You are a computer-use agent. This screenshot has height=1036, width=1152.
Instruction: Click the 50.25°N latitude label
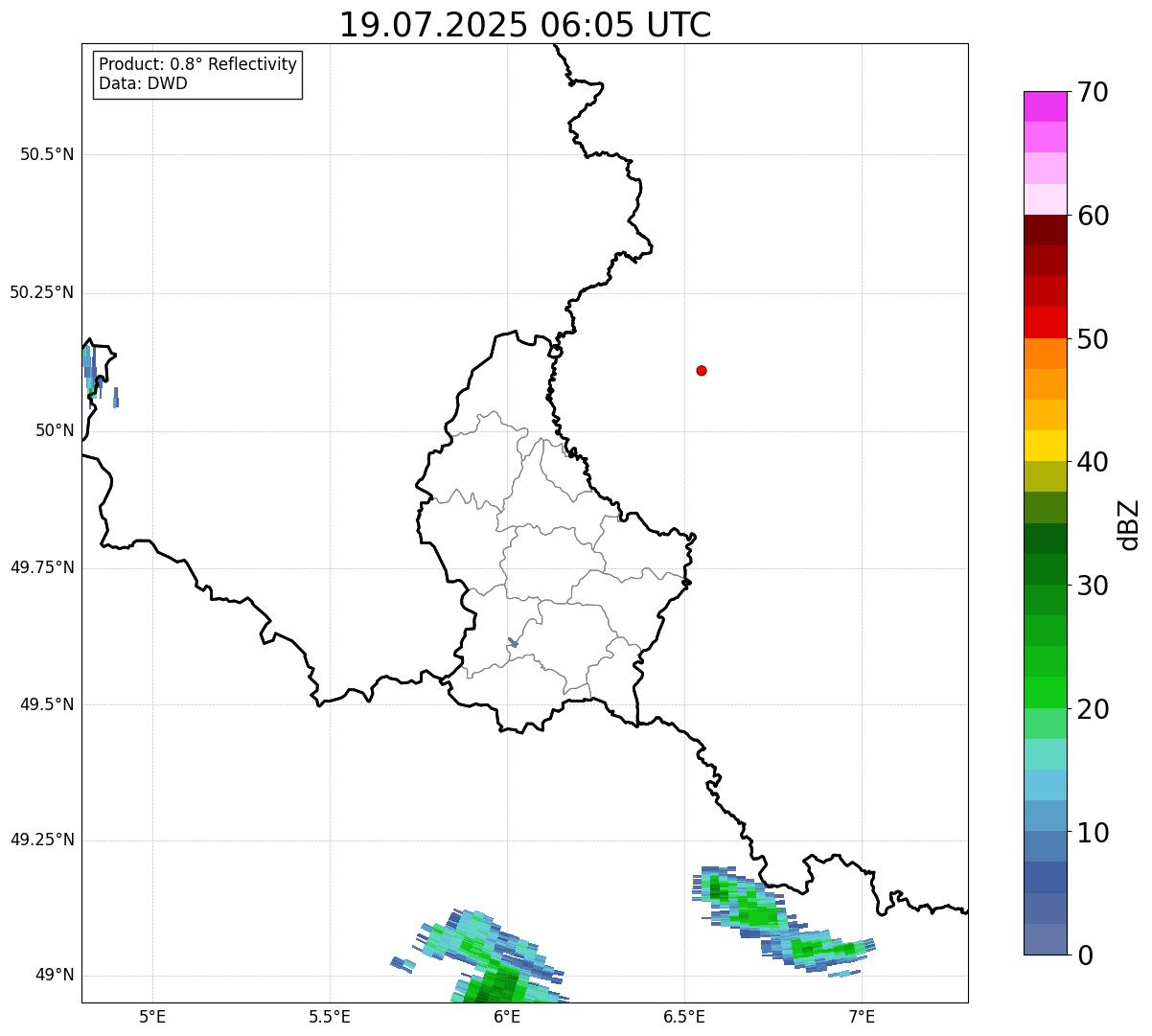point(42,292)
